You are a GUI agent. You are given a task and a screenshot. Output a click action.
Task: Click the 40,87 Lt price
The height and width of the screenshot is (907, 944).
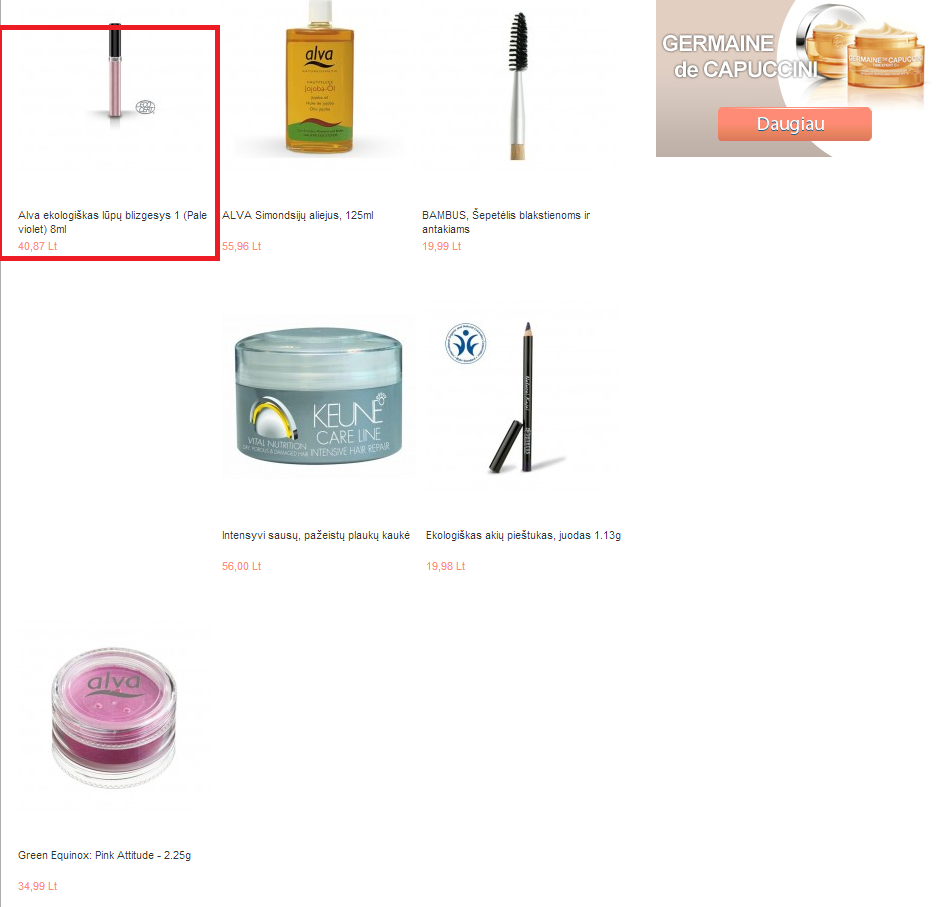(x=37, y=246)
